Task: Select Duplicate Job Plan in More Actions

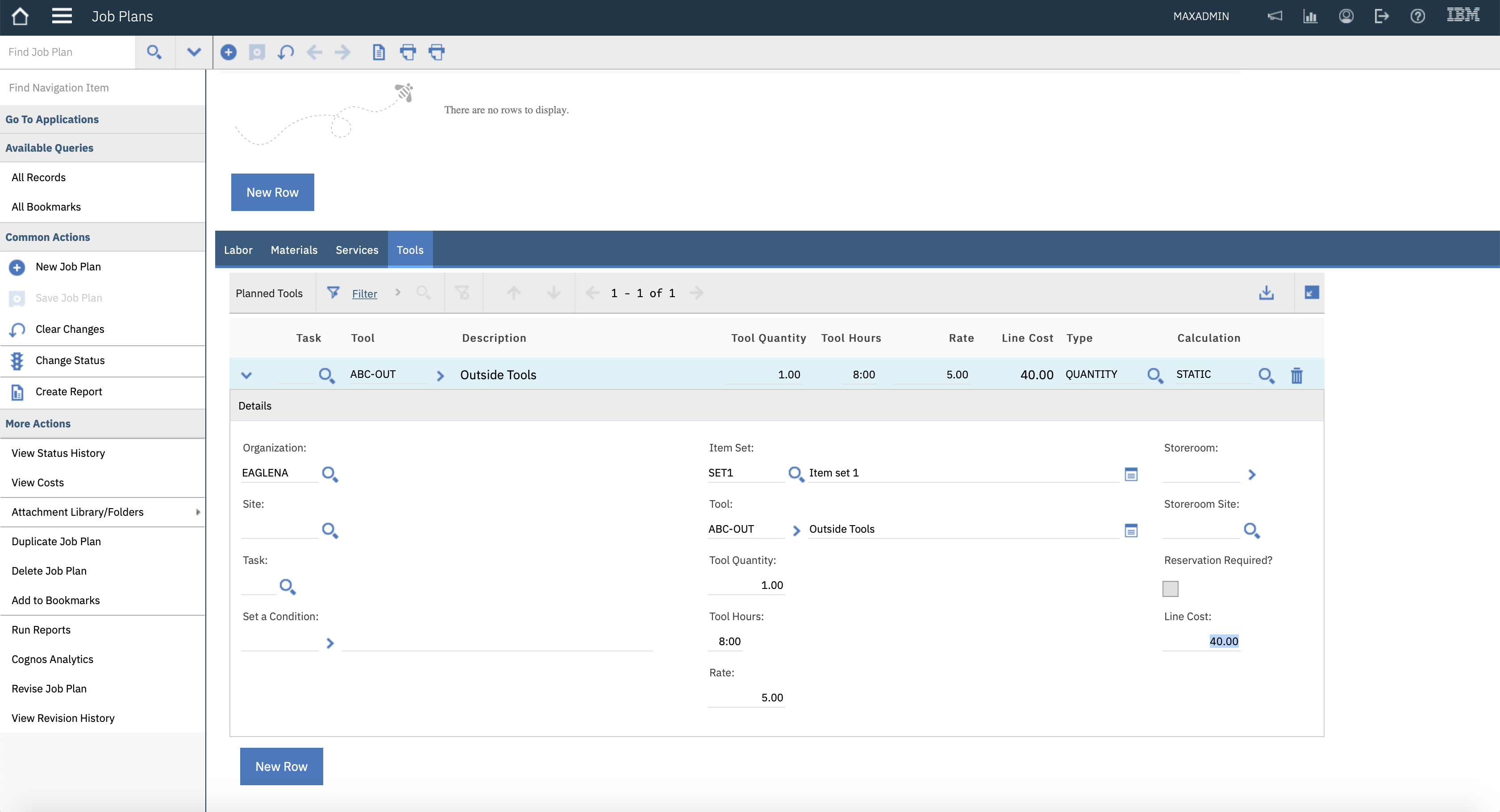Action: [56, 541]
